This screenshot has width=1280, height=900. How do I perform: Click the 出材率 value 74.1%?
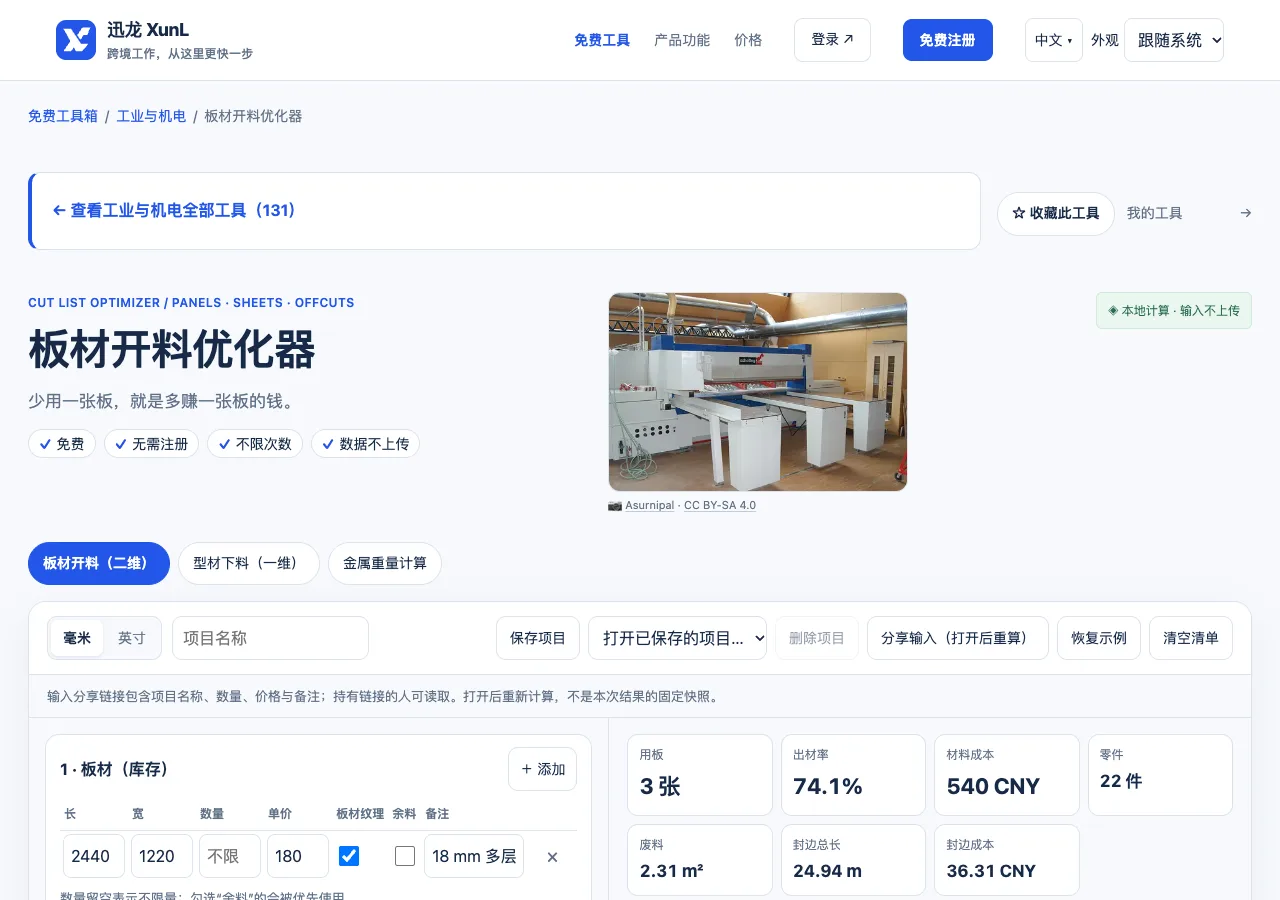coord(828,787)
